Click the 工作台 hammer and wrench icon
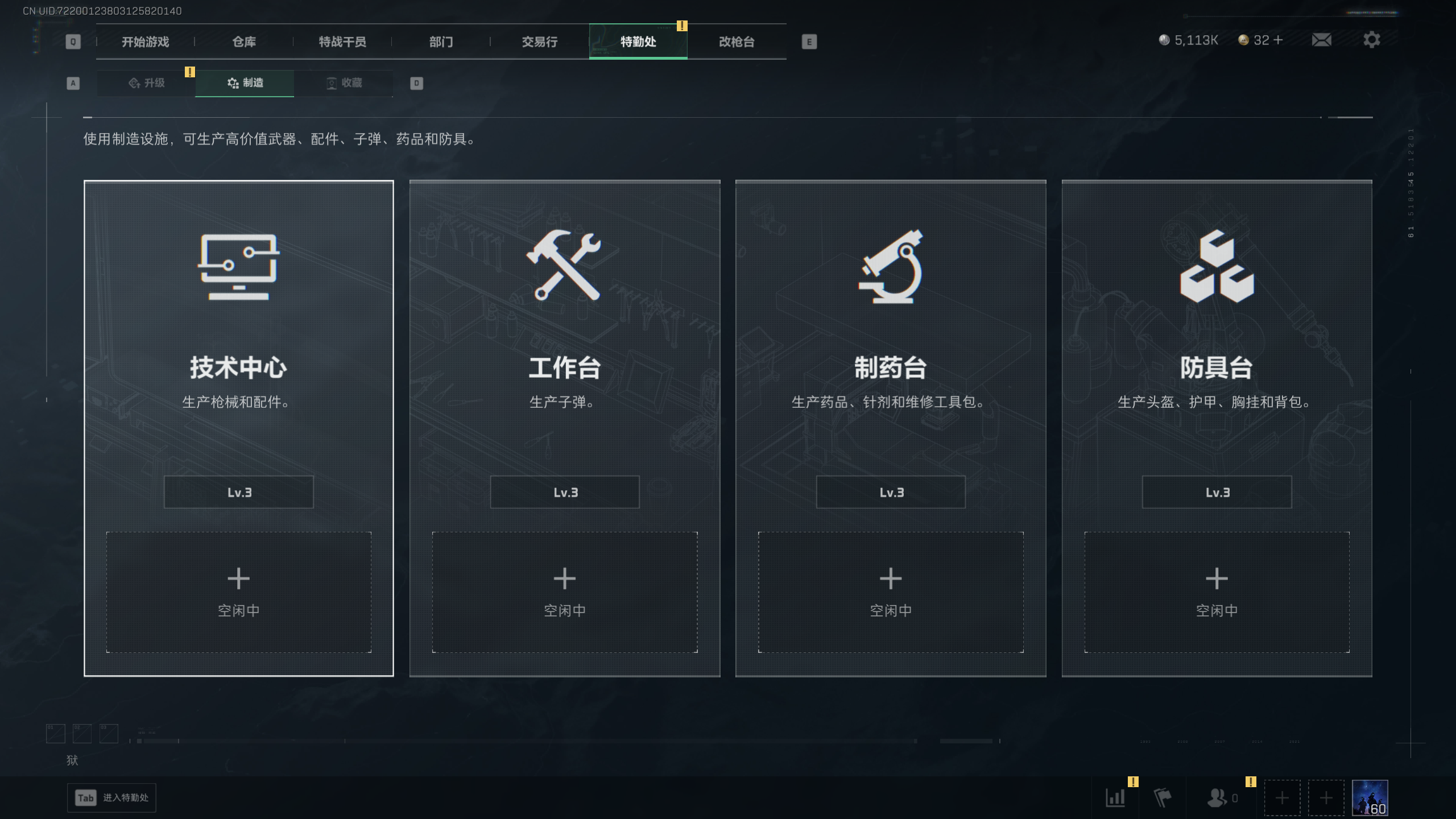 tap(564, 264)
